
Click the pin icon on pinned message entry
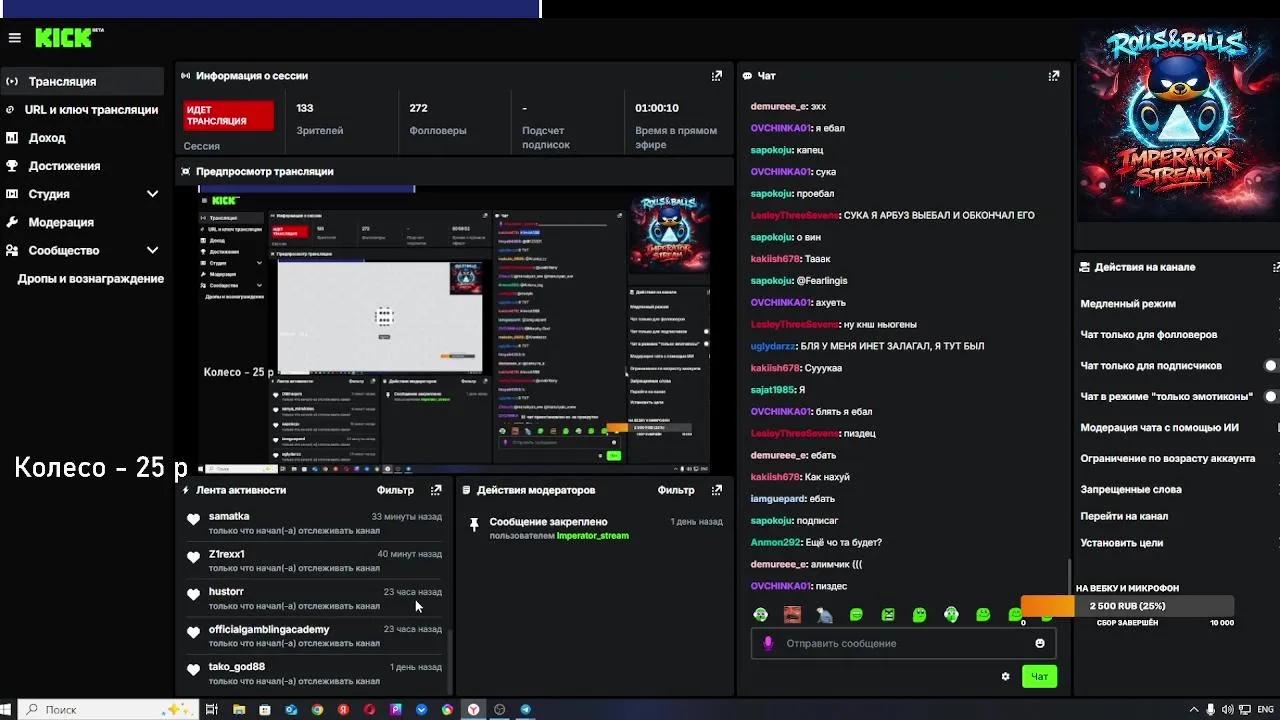click(x=474, y=524)
